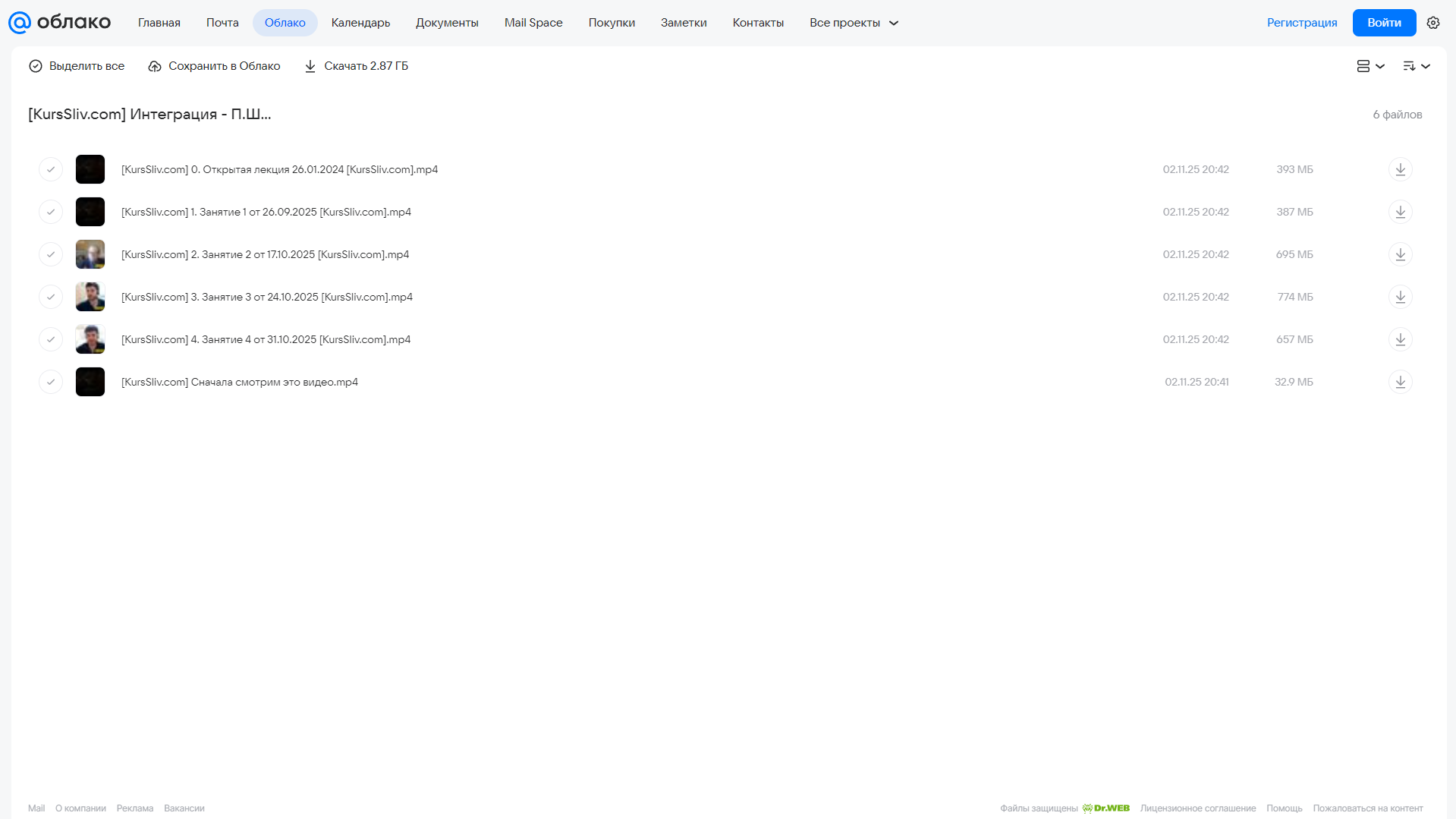Open the sort order dropdown
The height and width of the screenshot is (819, 1456).
pos(1416,66)
